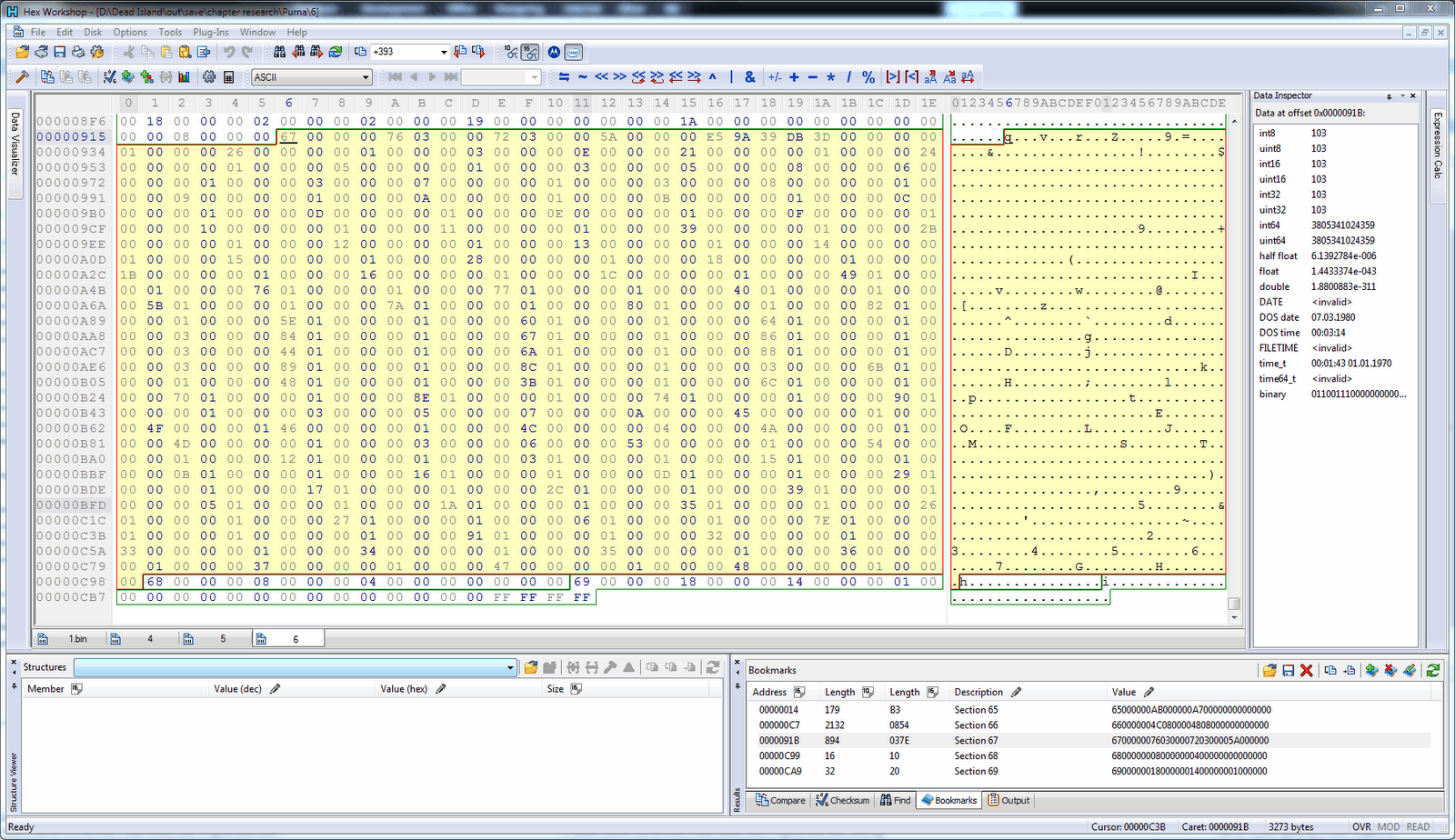Expand the +393 goto offset dropdown
The height and width of the screenshot is (840, 1455).
click(444, 52)
